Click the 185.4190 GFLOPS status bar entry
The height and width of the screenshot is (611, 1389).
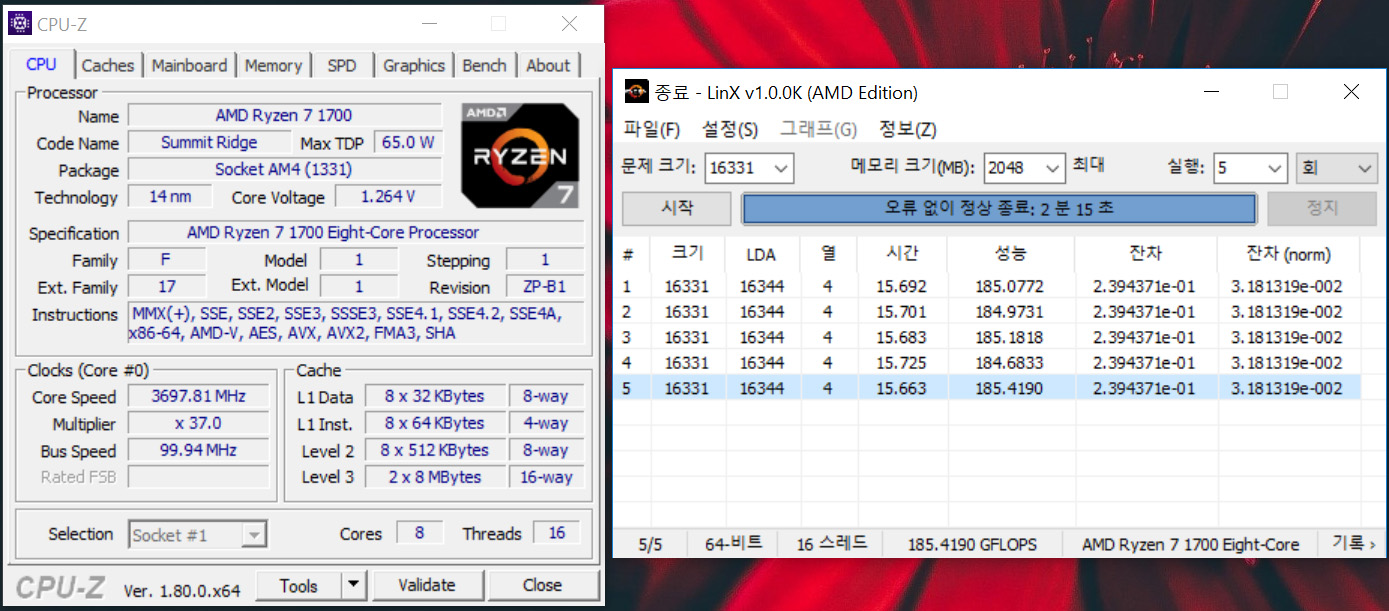(972, 545)
